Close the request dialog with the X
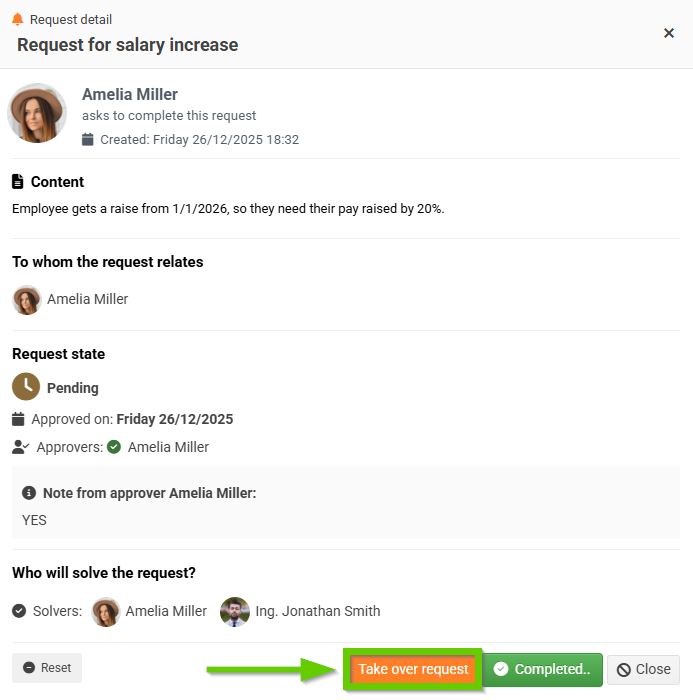 (669, 33)
